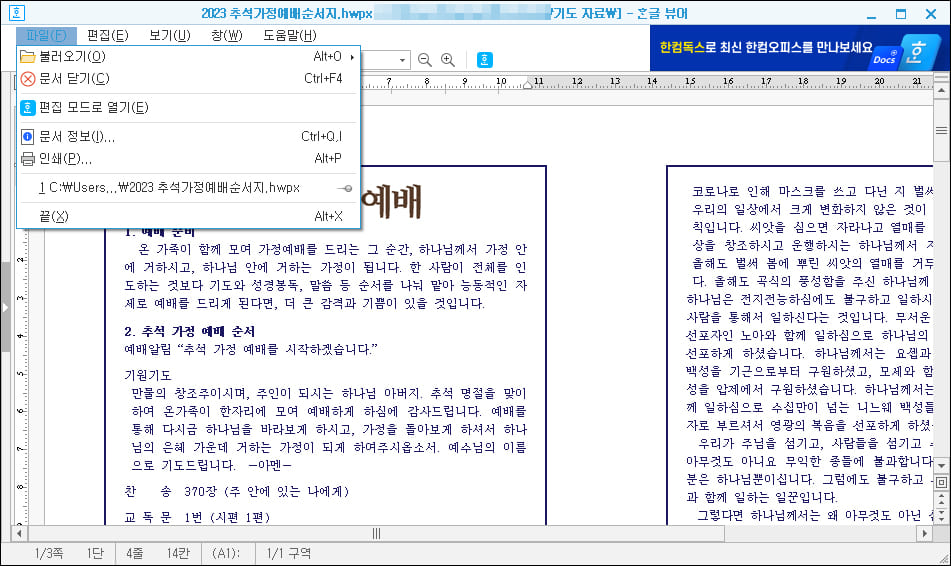Click the zoom in magnifier icon

[x=448, y=59]
